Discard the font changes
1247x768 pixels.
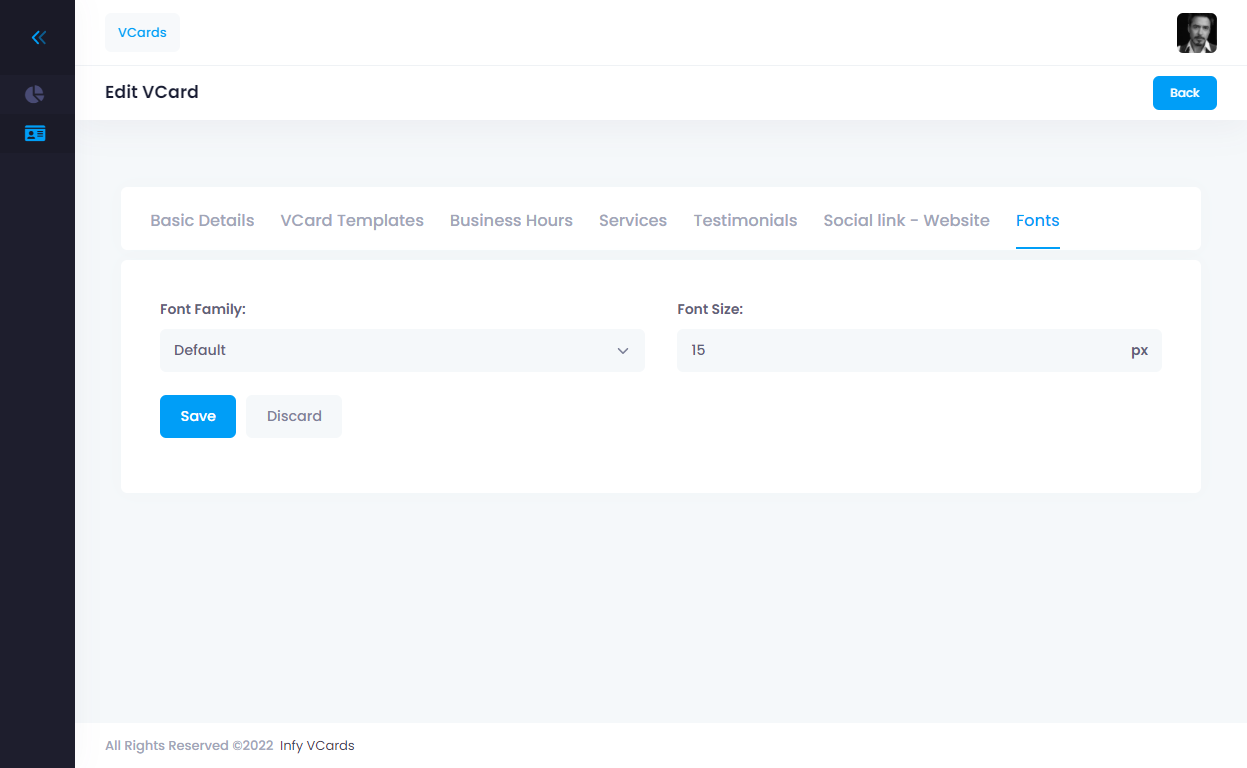pyautogui.click(x=294, y=416)
